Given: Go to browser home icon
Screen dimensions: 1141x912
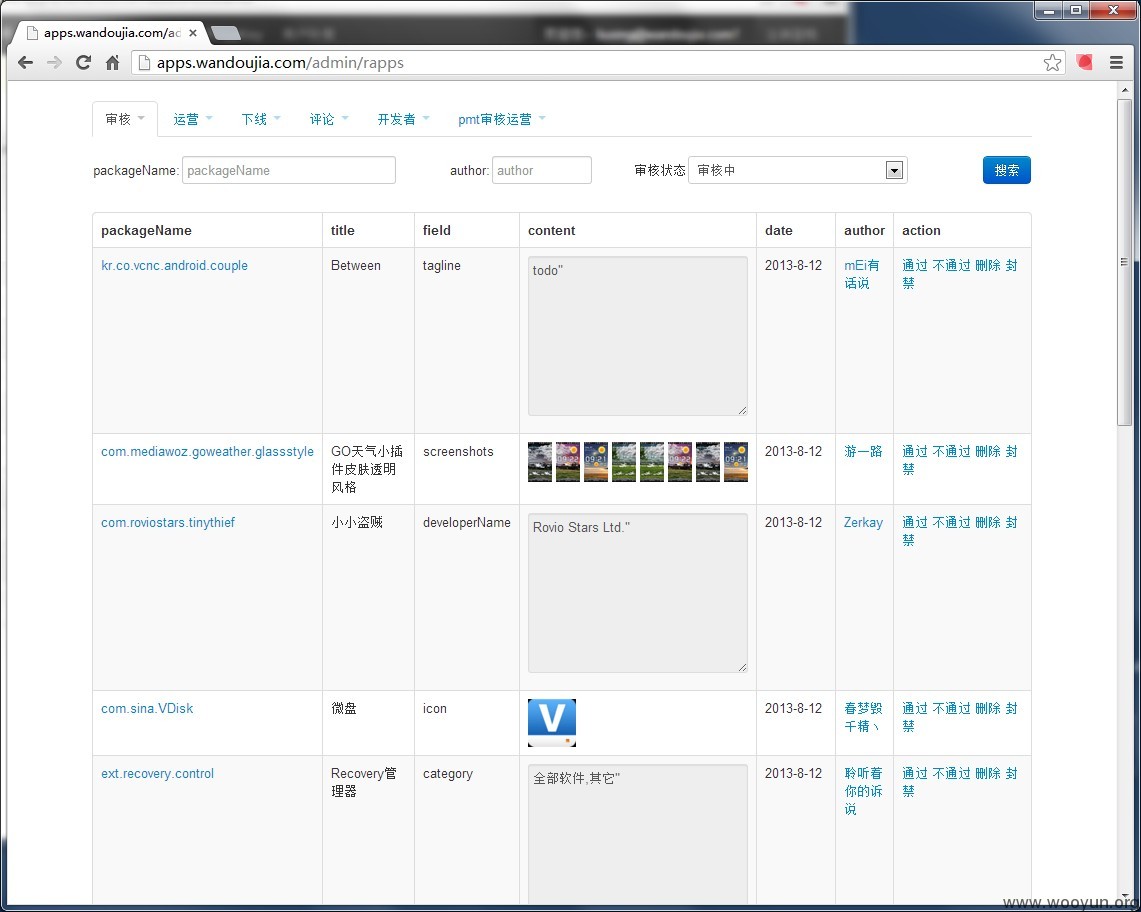Looking at the screenshot, I should coord(112,63).
